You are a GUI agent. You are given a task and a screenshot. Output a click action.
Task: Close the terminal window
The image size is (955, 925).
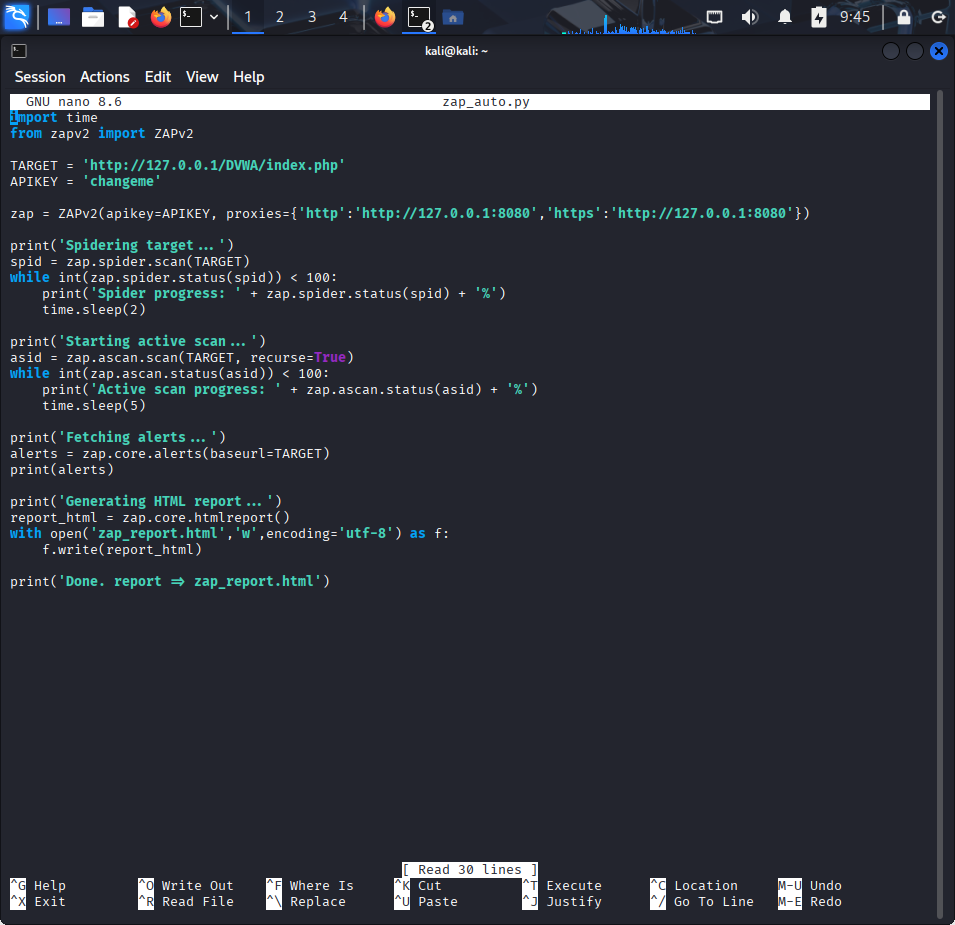point(939,51)
